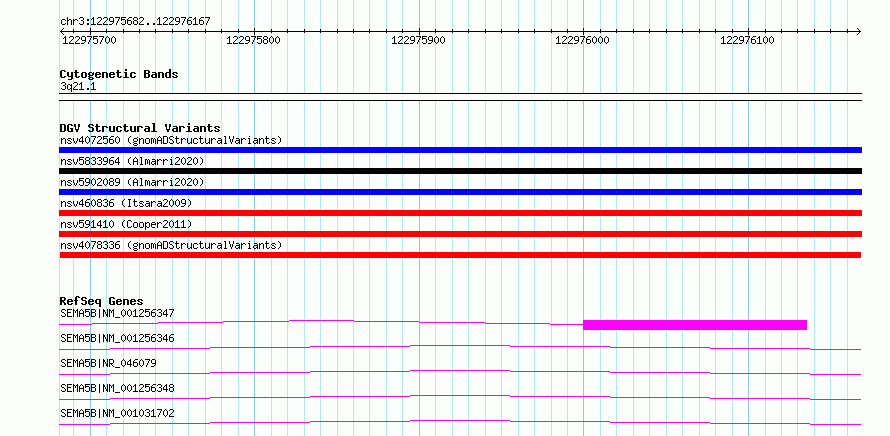The height and width of the screenshot is (436, 890).
Task: Select the RefSeq Genes track title
Action: coord(101,301)
